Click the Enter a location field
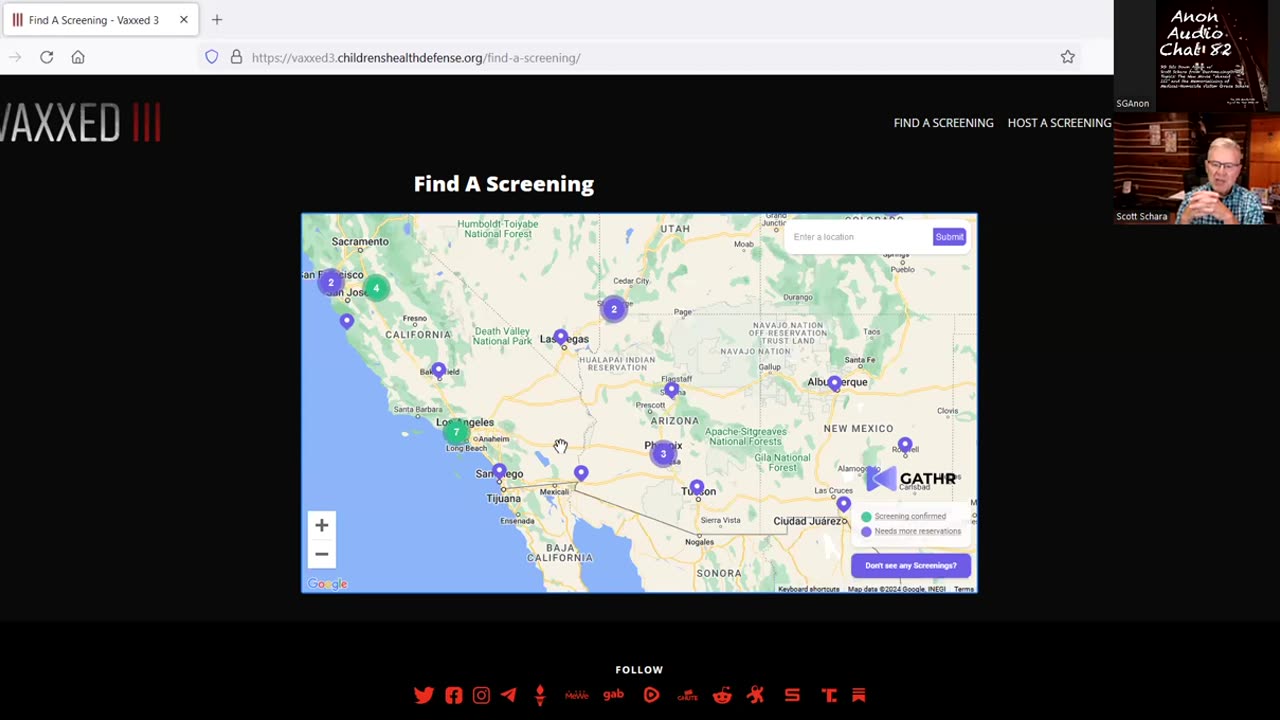1280x720 pixels. pos(859,237)
